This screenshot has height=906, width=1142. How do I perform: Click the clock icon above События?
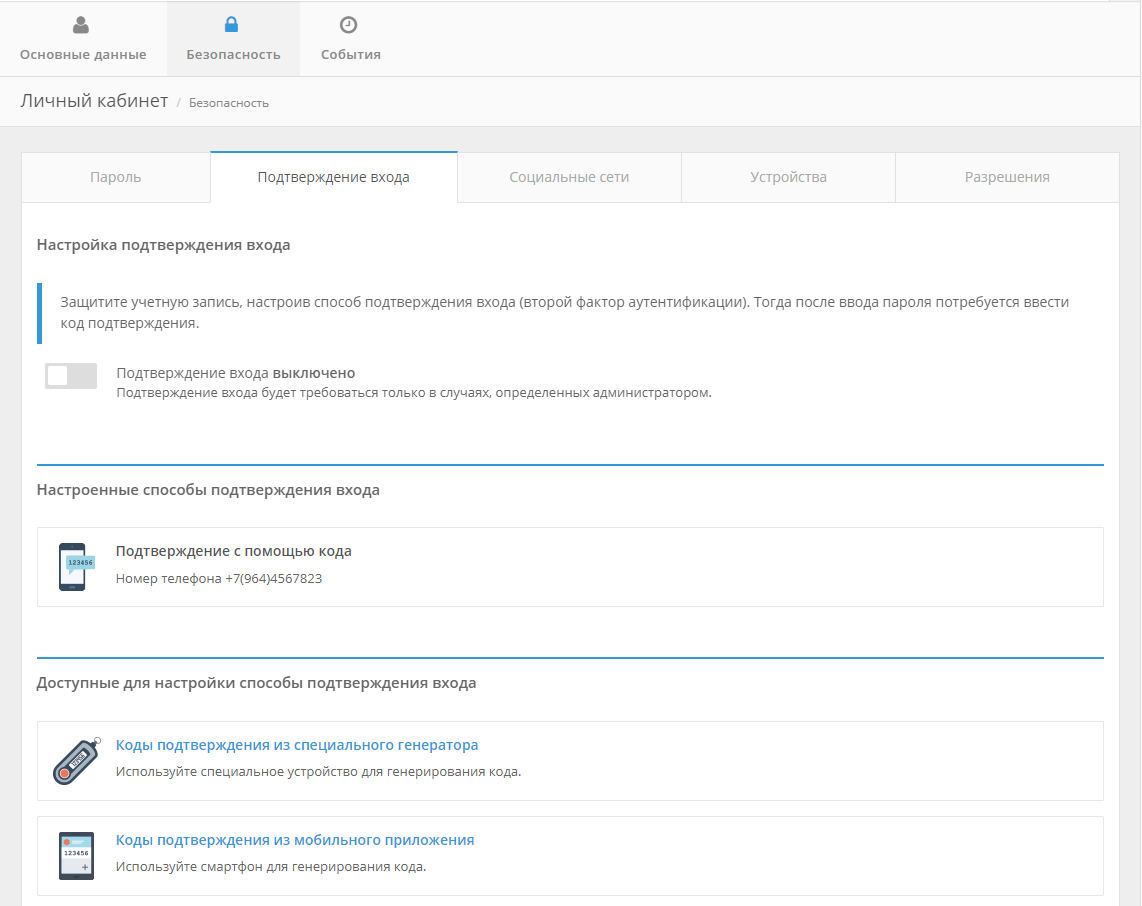pyautogui.click(x=349, y=25)
